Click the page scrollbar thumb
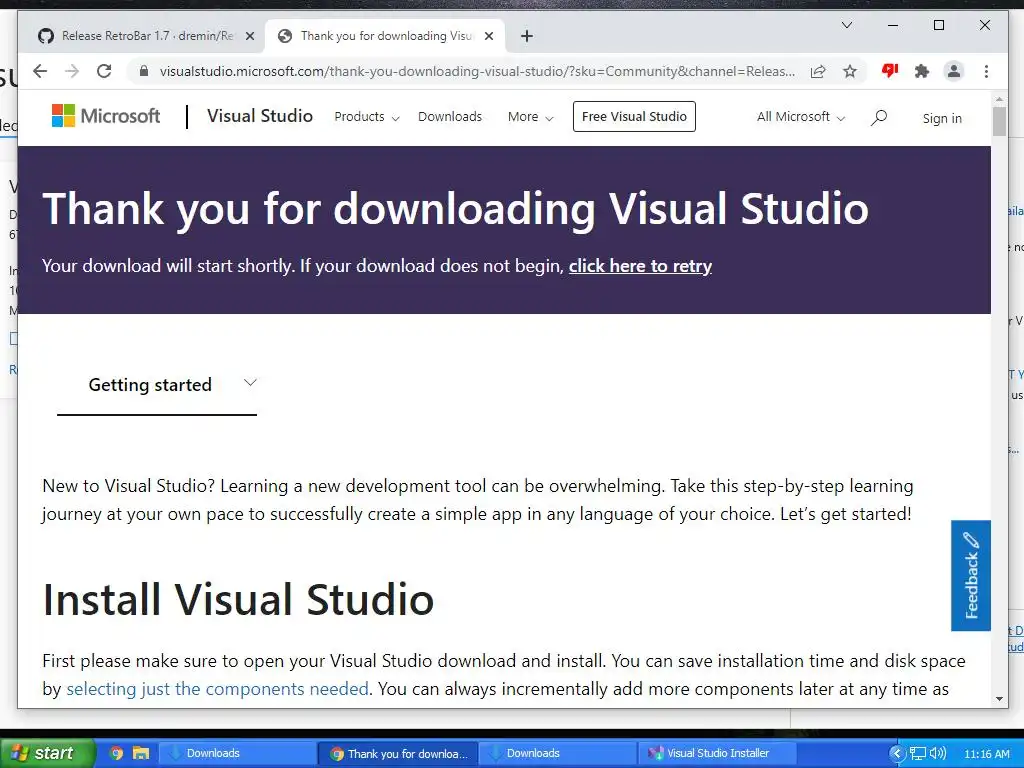This screenshot has width=1024, height=768. tap(999, 121)
